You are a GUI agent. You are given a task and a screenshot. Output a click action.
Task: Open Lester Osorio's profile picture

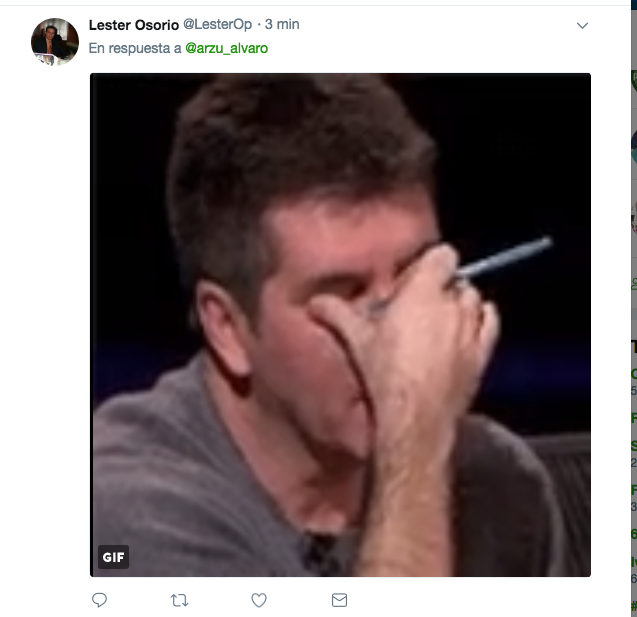pyautogui.click(x=55, y=41)
